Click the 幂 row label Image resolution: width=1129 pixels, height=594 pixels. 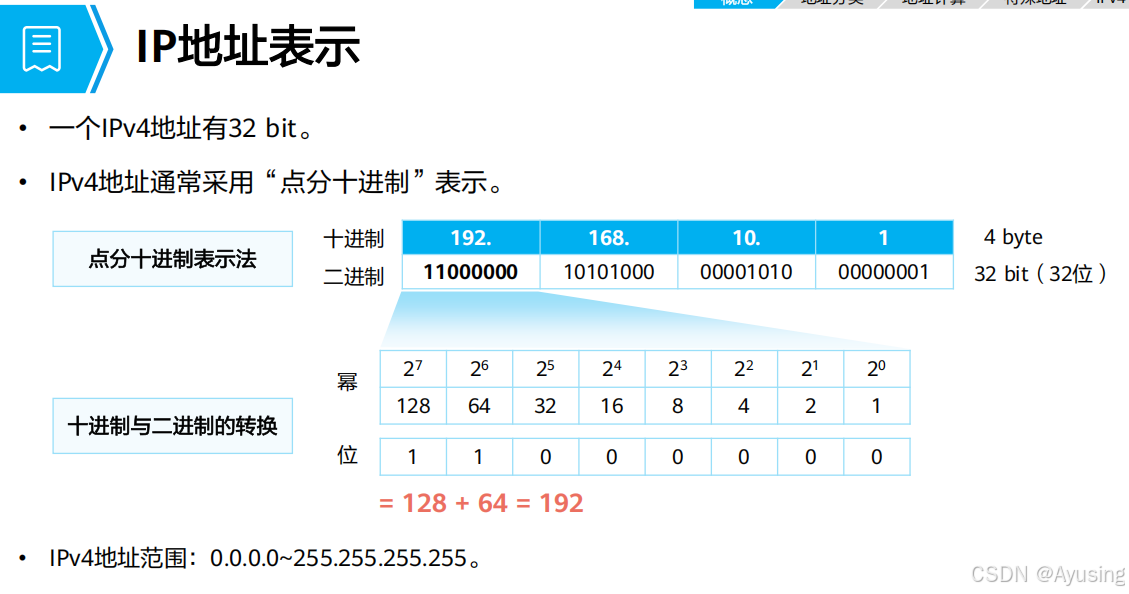tap(347, 381)
